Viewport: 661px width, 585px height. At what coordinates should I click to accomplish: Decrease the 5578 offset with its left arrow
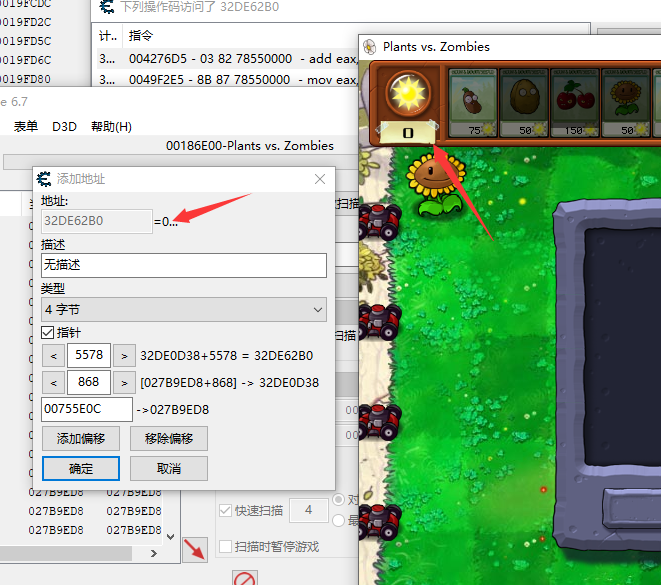point(54,356)
